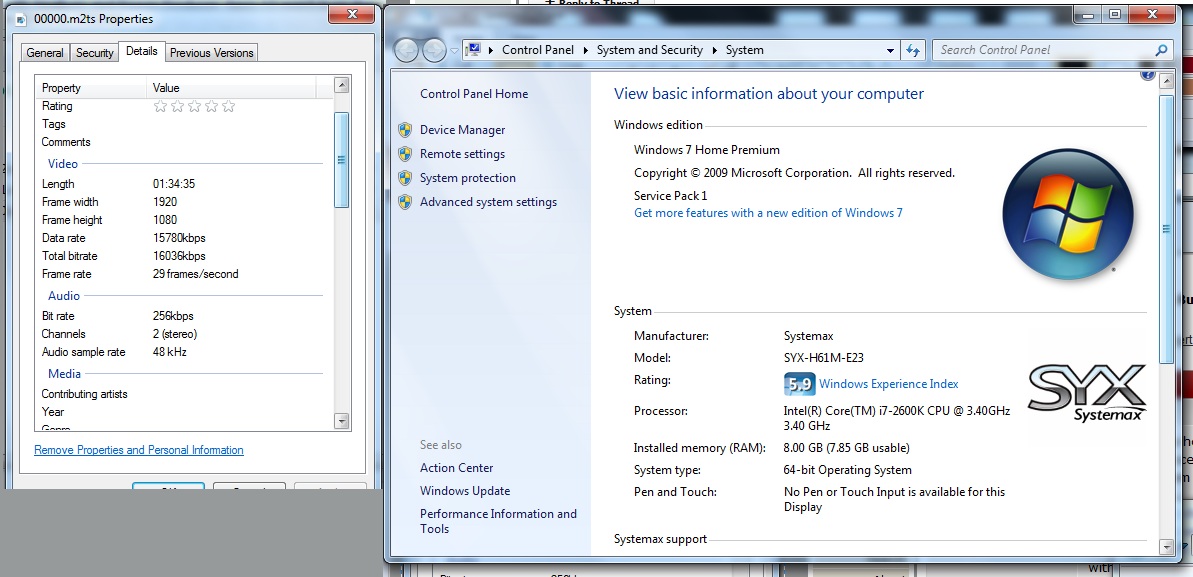The image size is (1193, 577).
Task: Click the shield icon beside Remote settings
Action: [x=405, y=154]
